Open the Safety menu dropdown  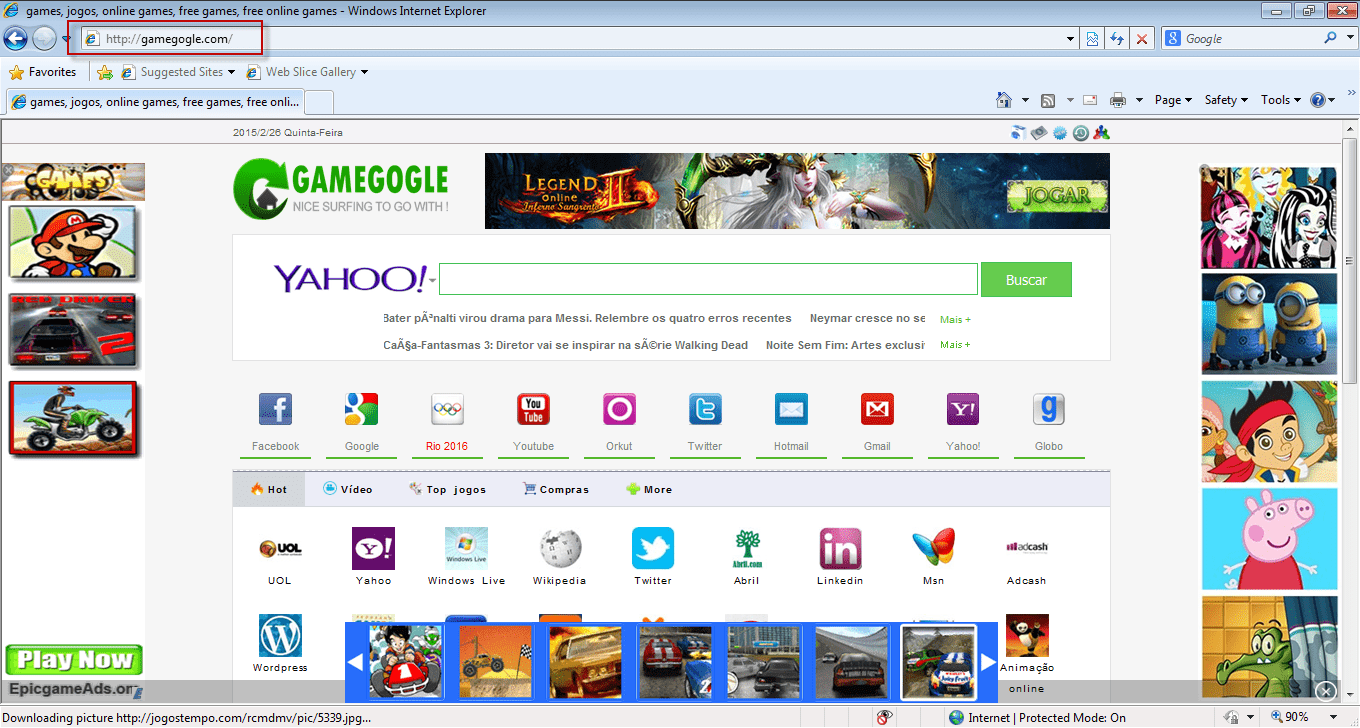(1226, 100)
